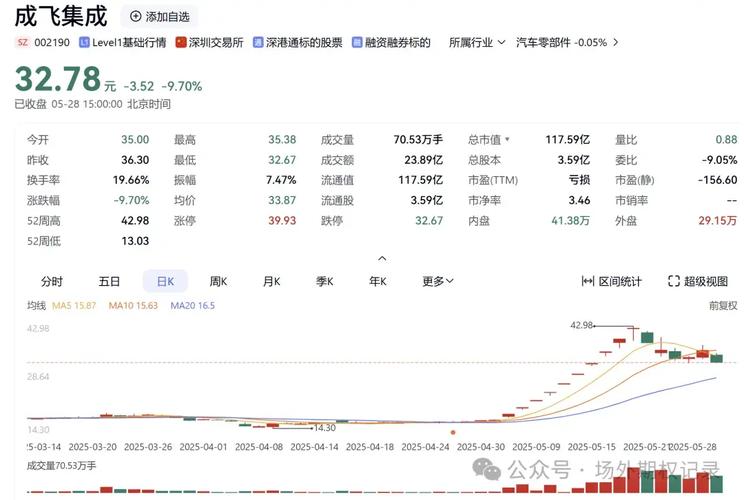Click the 振幅 value 7.47%
This screenshot has width=744, height=500.
[x=281, y=180]
